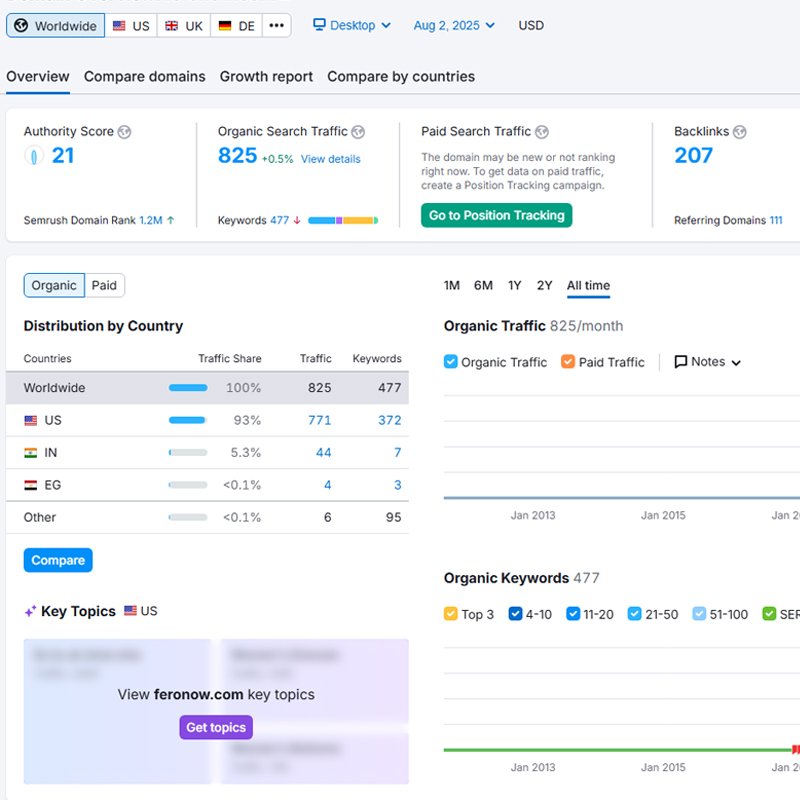Click the globe icon next to Organic Search Traffic
The image size is (800, 800).
(x=358, y=132)
